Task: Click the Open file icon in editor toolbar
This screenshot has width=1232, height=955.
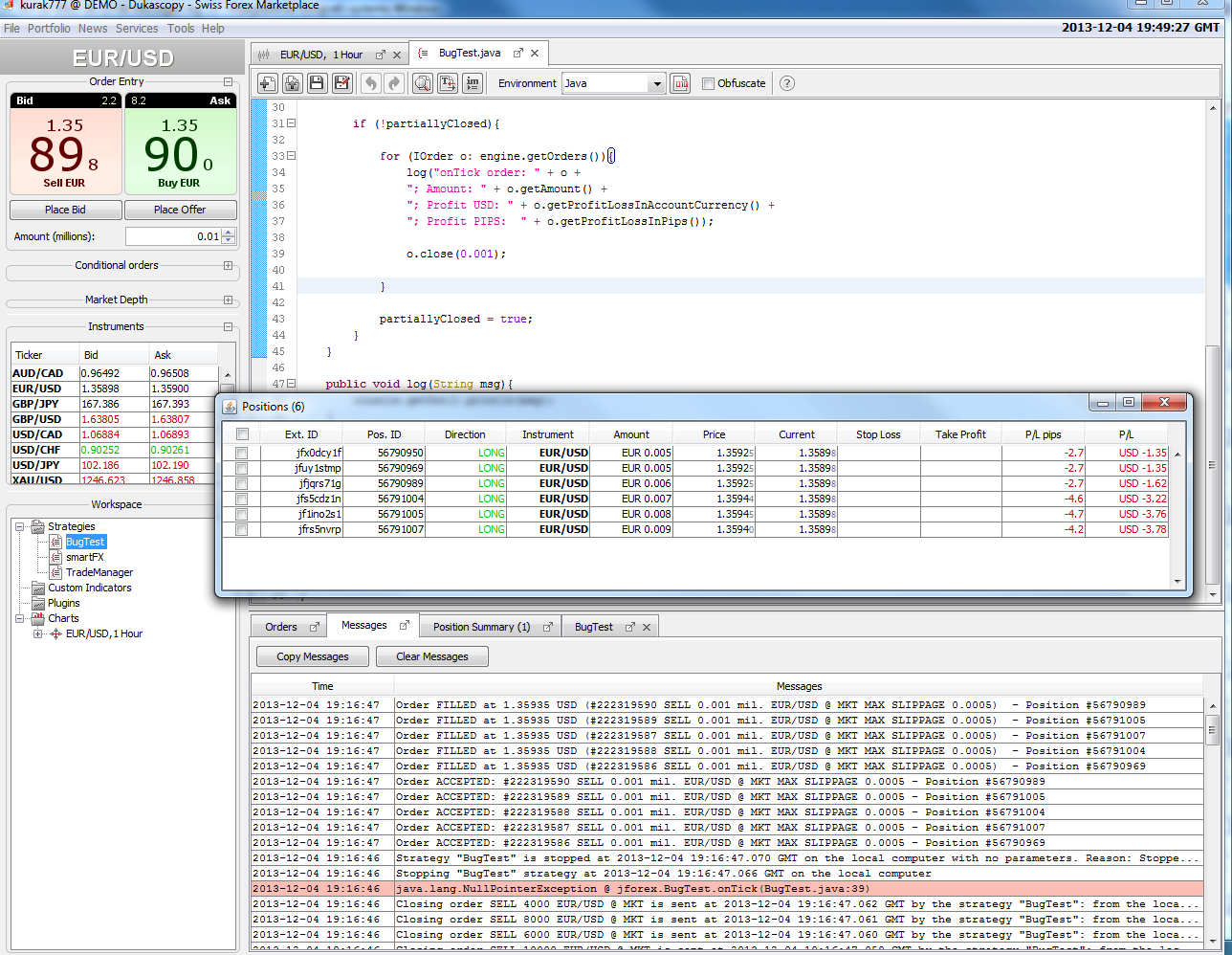Action: tap(293, 83)
